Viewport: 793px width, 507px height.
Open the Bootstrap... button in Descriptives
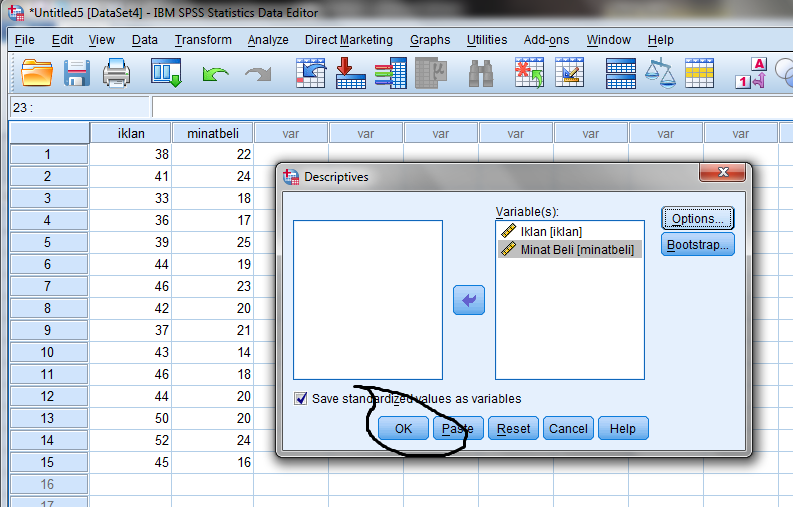tap(697, 244)
